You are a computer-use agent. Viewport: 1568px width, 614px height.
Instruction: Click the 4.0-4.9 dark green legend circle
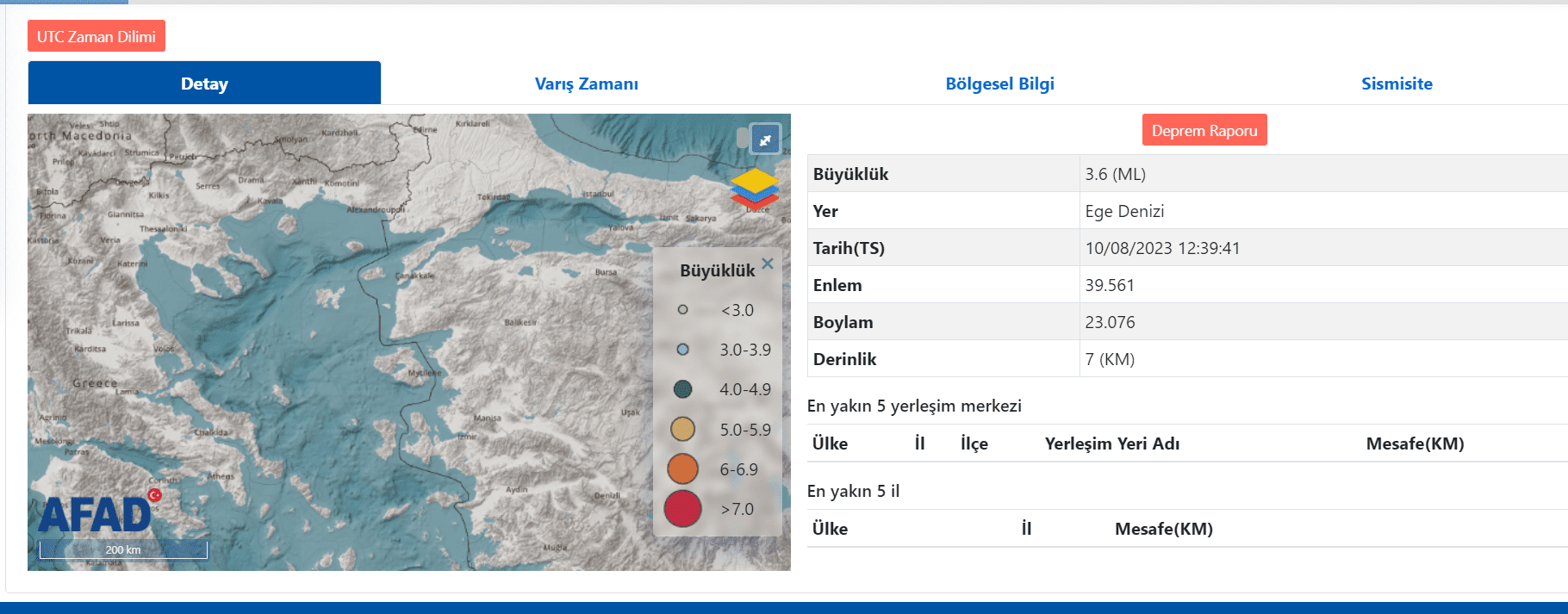682,389
